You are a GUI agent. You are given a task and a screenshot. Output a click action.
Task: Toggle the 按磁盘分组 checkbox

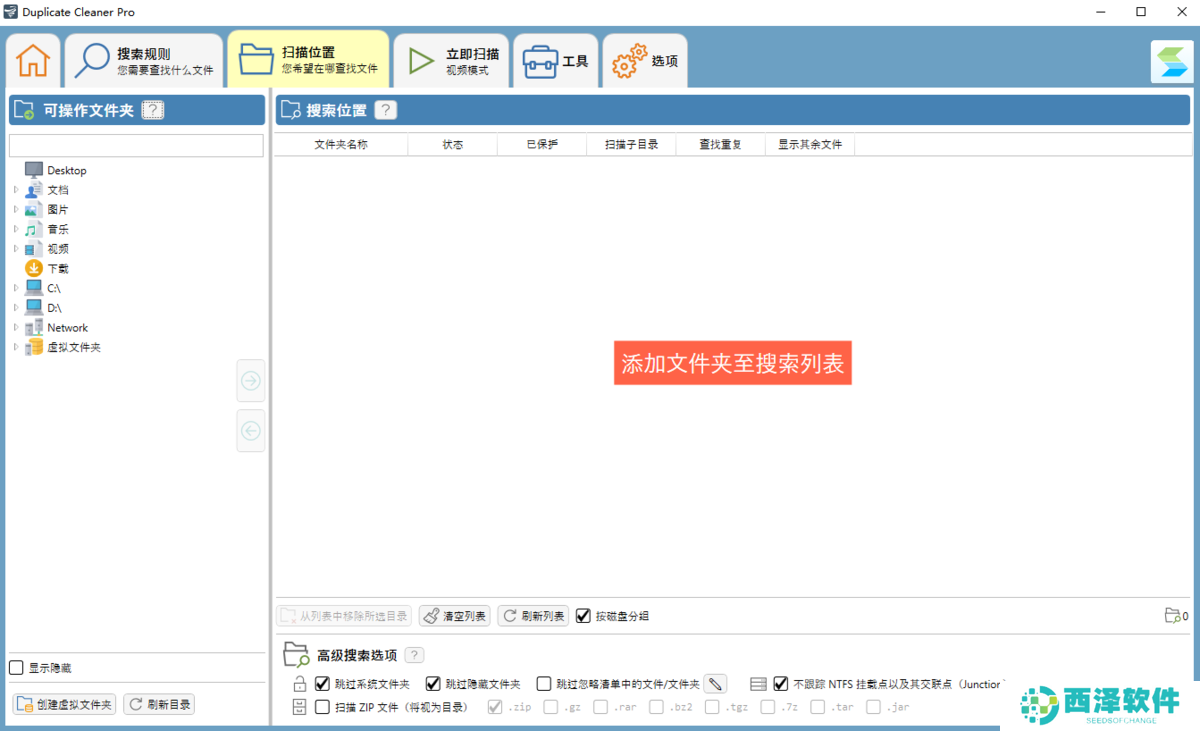click(x=584, y=616)
